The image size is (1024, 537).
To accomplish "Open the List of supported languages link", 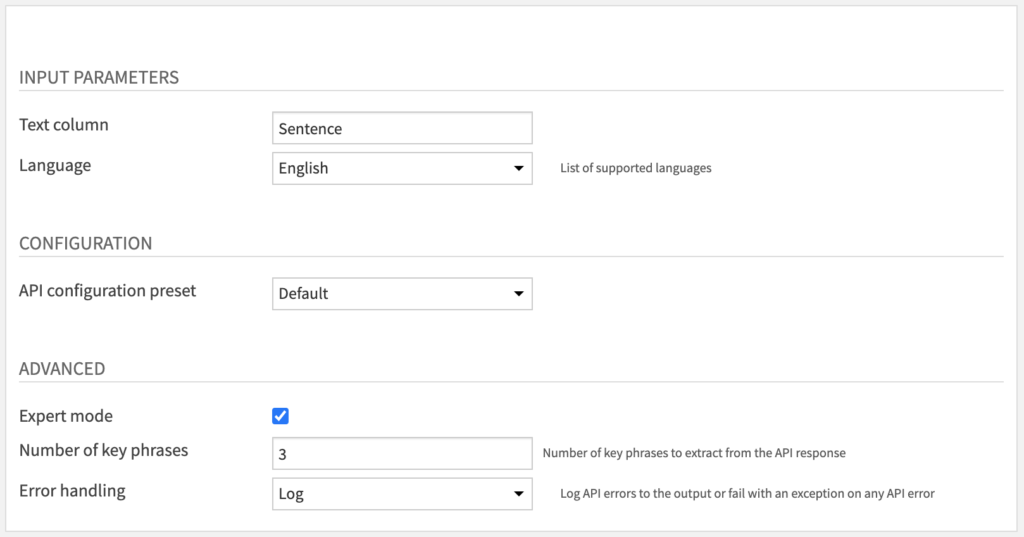I will click(x=635, y=168).
